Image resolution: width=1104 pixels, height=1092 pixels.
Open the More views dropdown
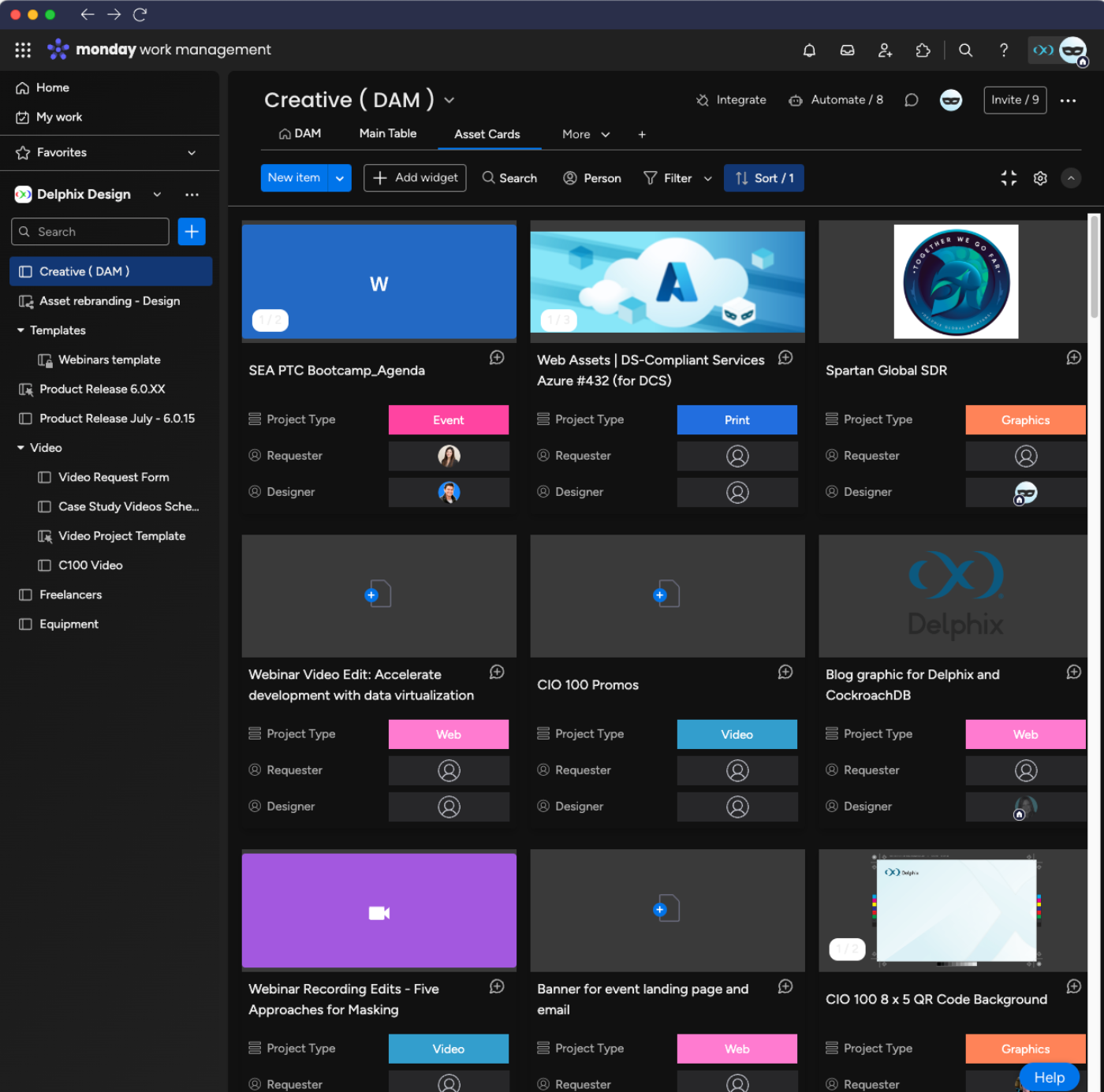(x=586, y=135)
